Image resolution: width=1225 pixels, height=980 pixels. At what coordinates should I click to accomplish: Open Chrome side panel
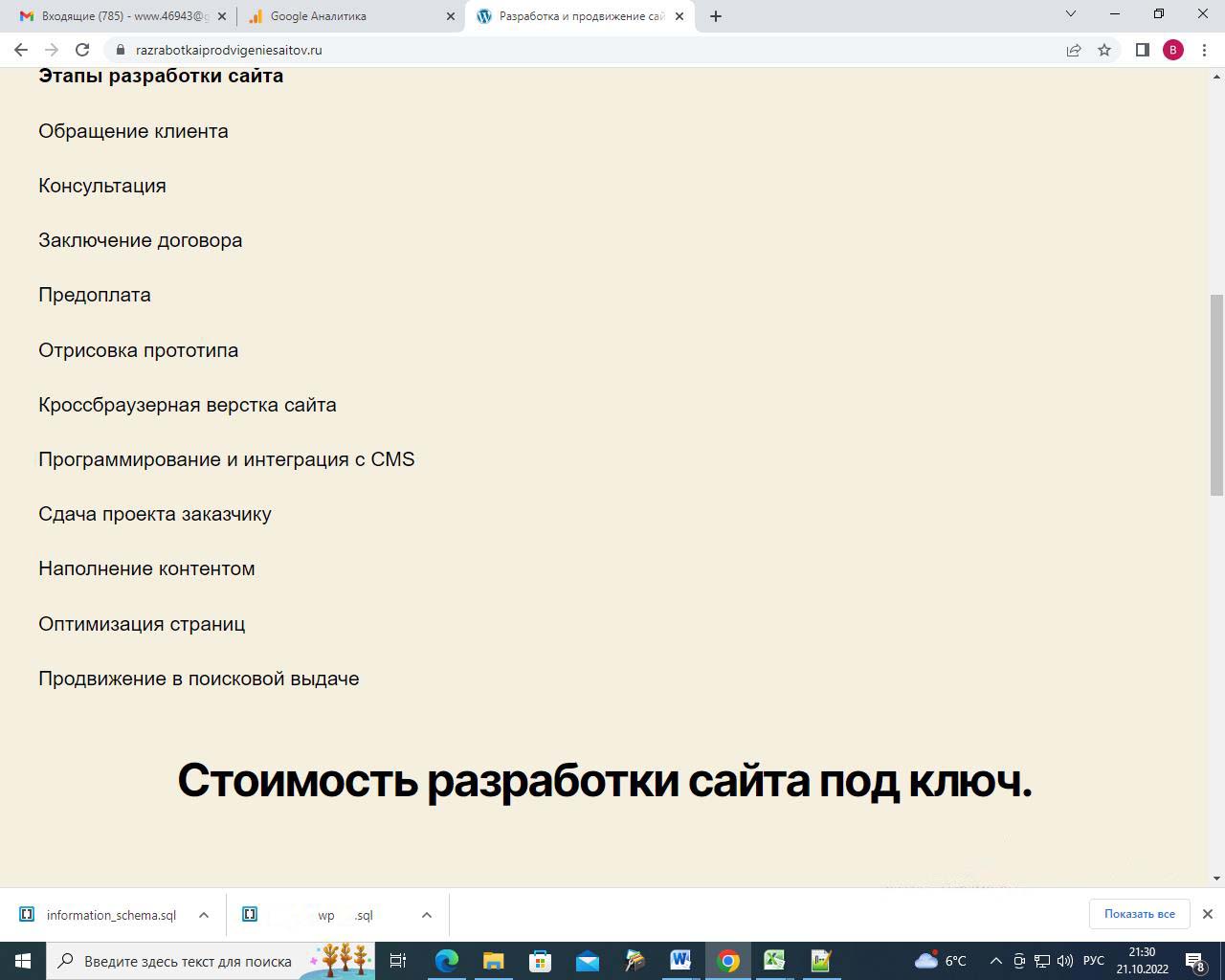pos(1142,50)
